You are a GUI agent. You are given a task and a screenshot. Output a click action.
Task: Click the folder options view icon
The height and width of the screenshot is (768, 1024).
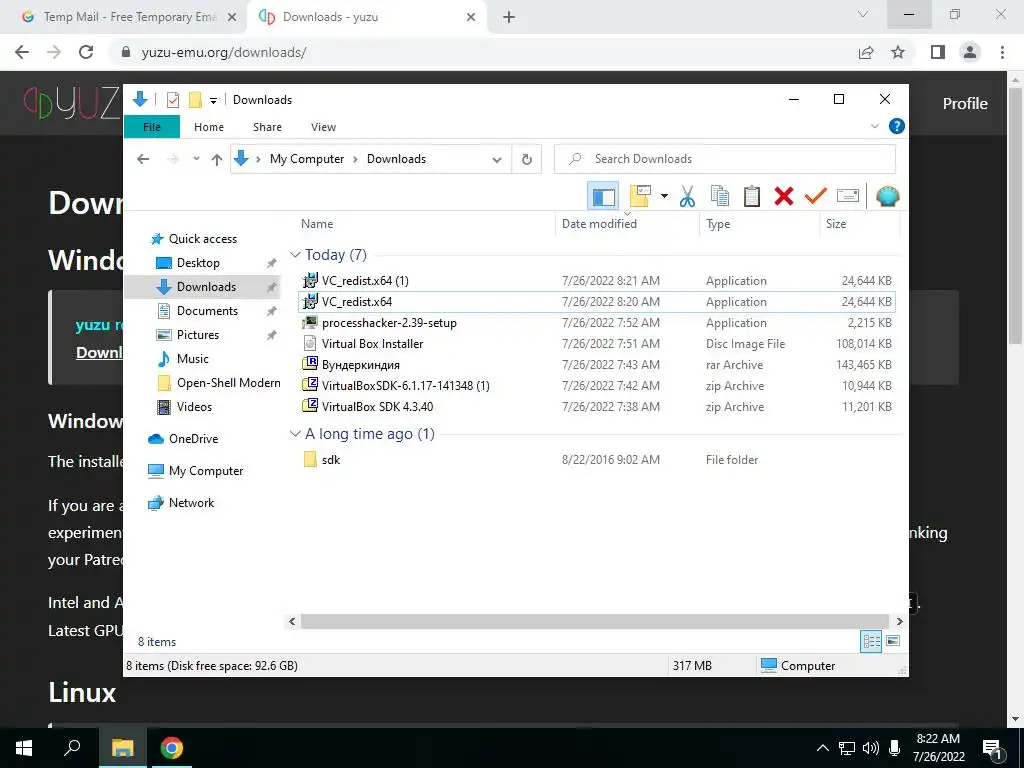[641, 196]
